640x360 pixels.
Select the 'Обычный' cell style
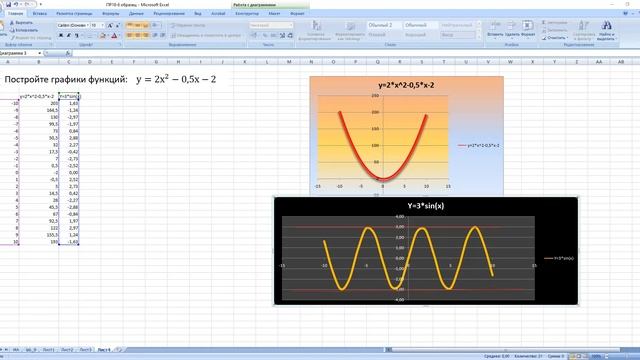[x=420, y=25]
